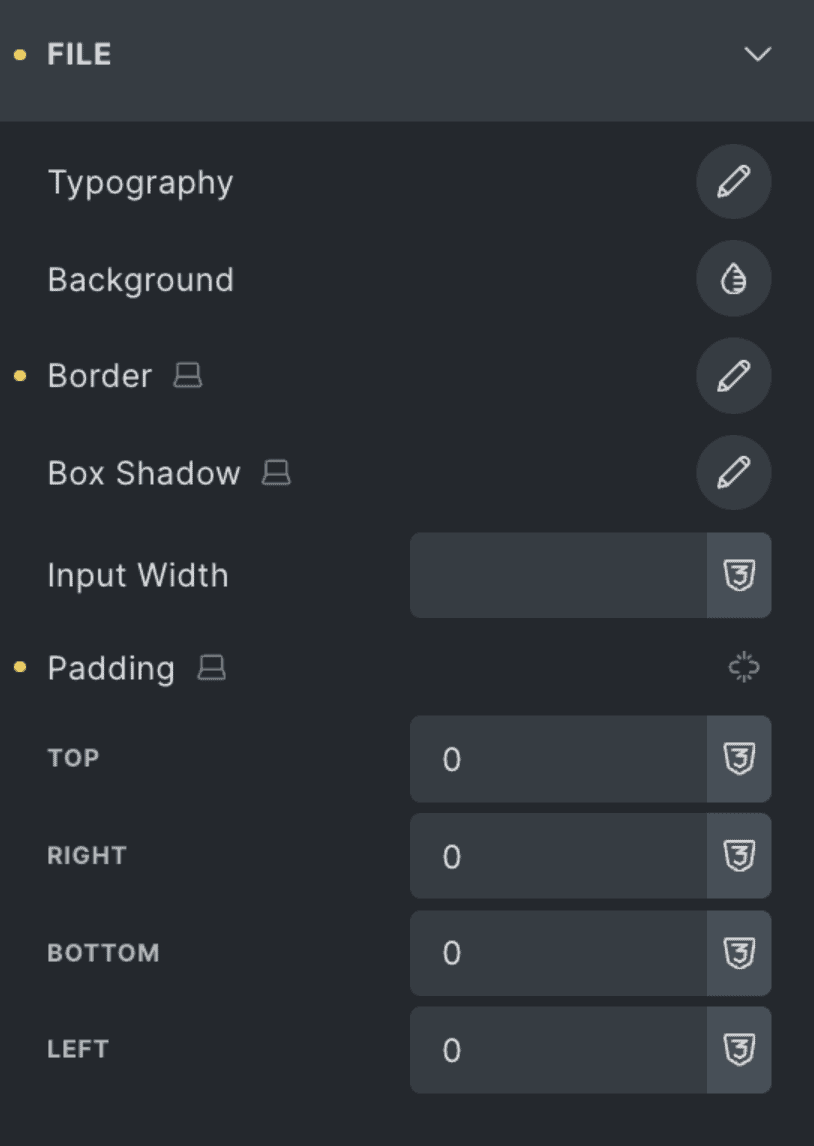Click the FILE section header title
This screenshot has height=1146, width=814.
coord(79,54)
